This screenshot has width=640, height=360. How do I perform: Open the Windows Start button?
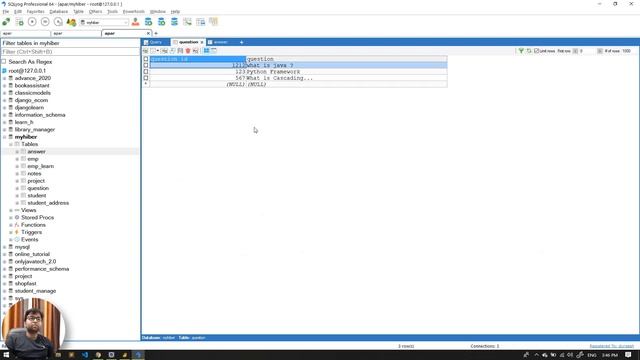click(6, 355)
